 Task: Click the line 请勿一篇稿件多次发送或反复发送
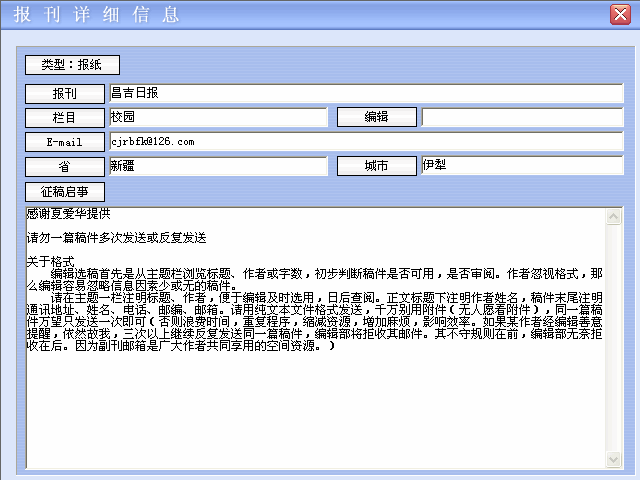pyautogui.click(x=117, y=238)
